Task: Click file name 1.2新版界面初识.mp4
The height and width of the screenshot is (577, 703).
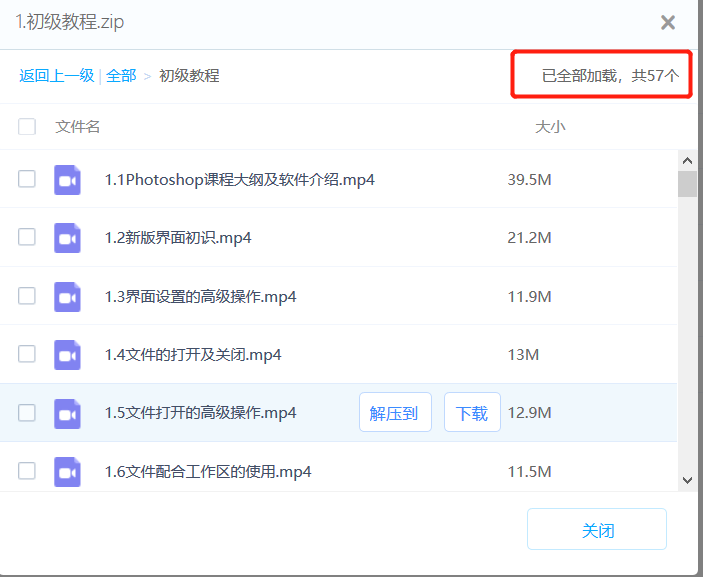Action: pyautogui.click(x=178, y=238)
